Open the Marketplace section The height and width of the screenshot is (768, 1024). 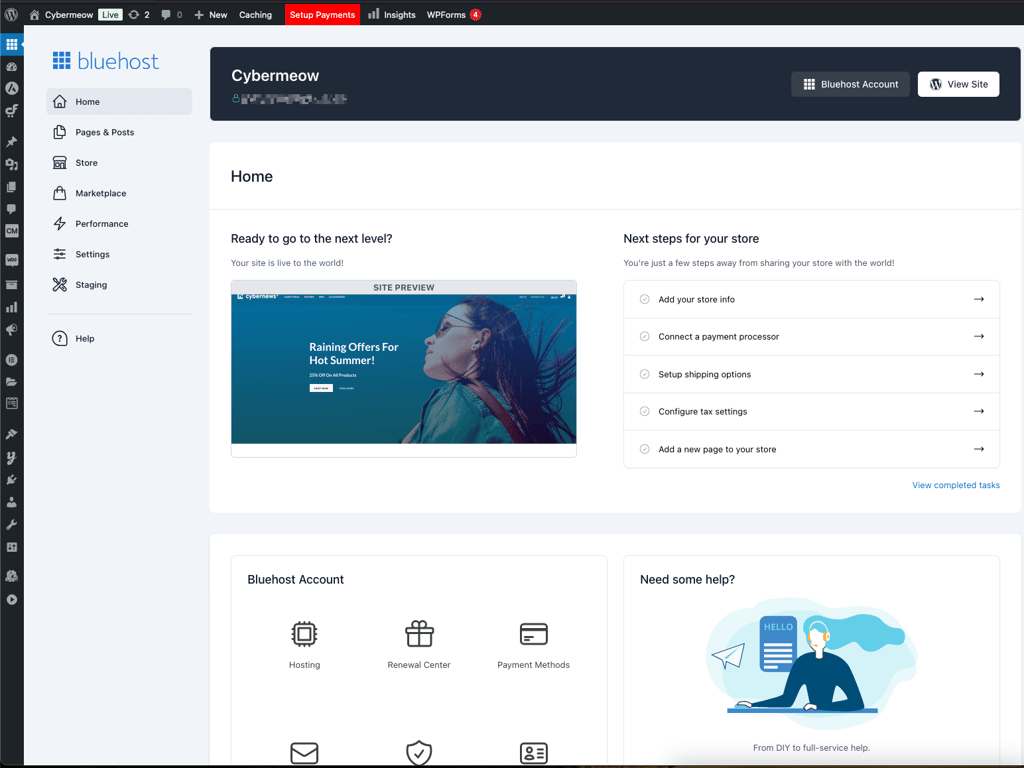tap(120, 193)
